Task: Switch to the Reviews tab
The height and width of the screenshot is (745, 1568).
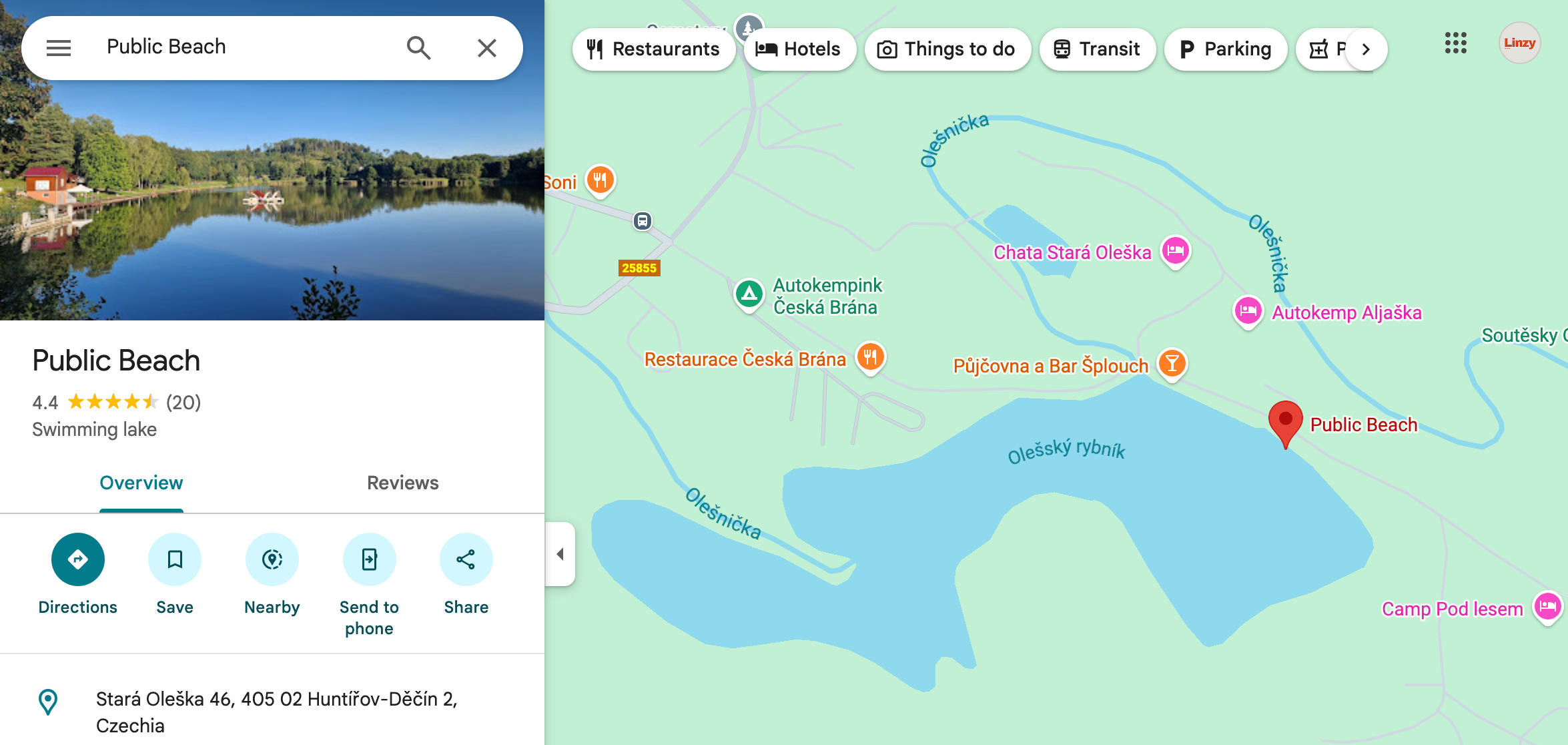Action: tap(402, 483)
